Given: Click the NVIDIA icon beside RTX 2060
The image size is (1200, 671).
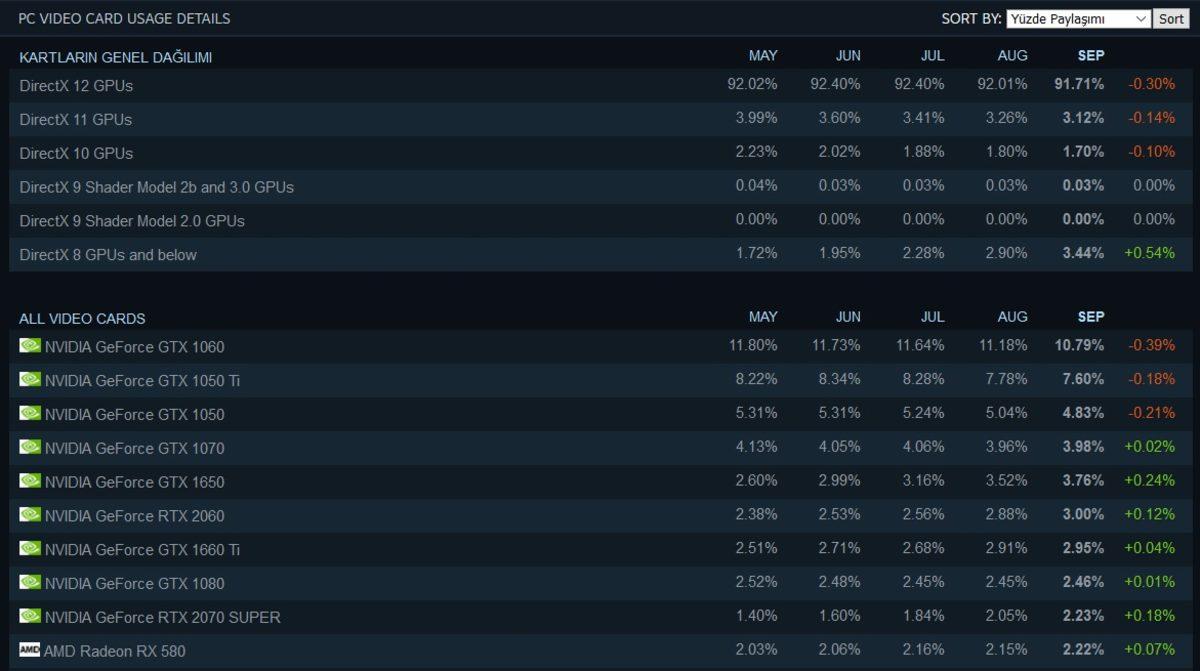Looking at the screenshot, I should [31, 516].
